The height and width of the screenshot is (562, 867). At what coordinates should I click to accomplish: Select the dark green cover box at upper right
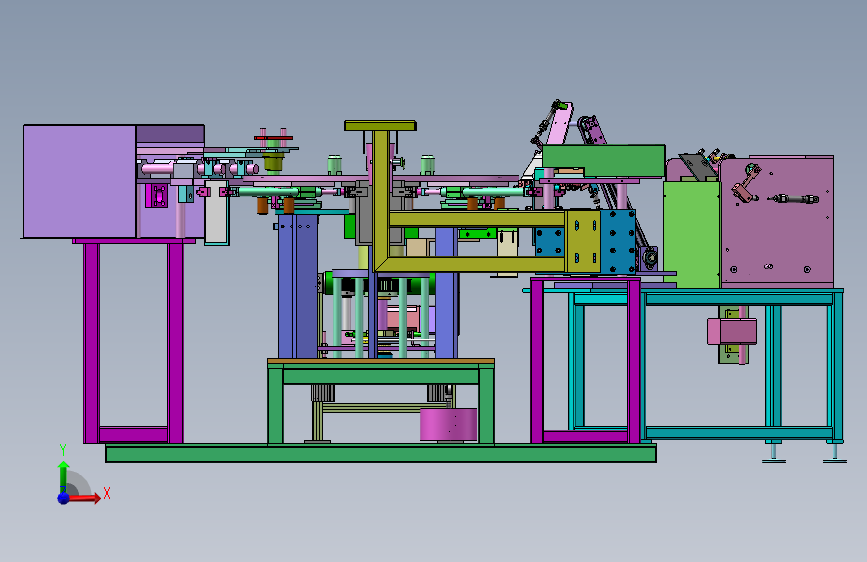coord(603,161)
